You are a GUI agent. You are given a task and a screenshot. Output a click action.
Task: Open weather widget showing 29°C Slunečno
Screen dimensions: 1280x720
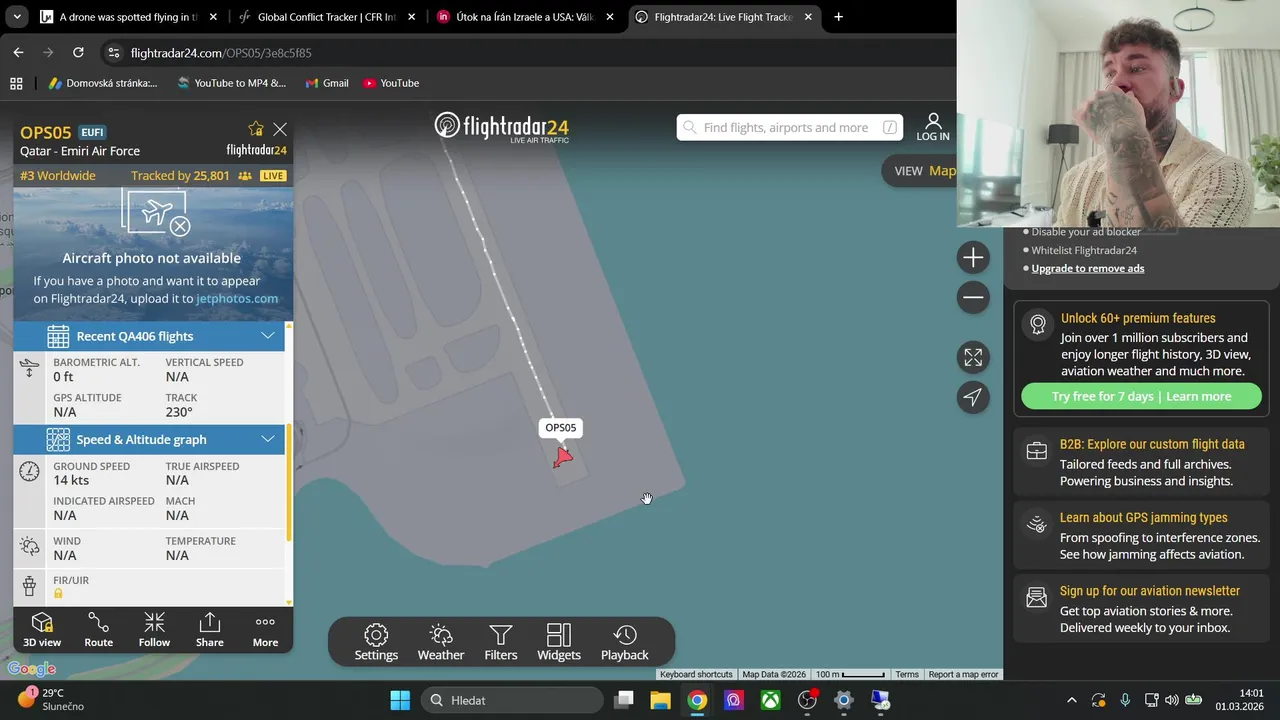tap(50, 699)
